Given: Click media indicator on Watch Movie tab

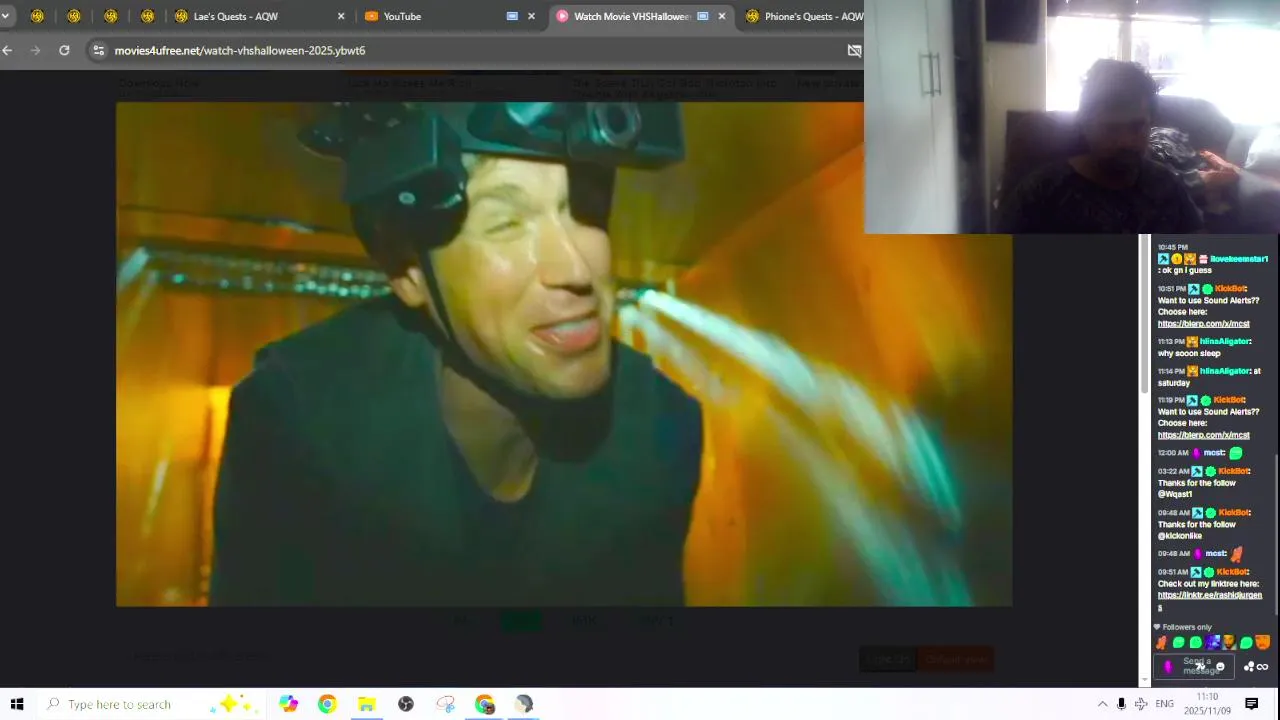Looking at the screenshot, I should 702,16.
